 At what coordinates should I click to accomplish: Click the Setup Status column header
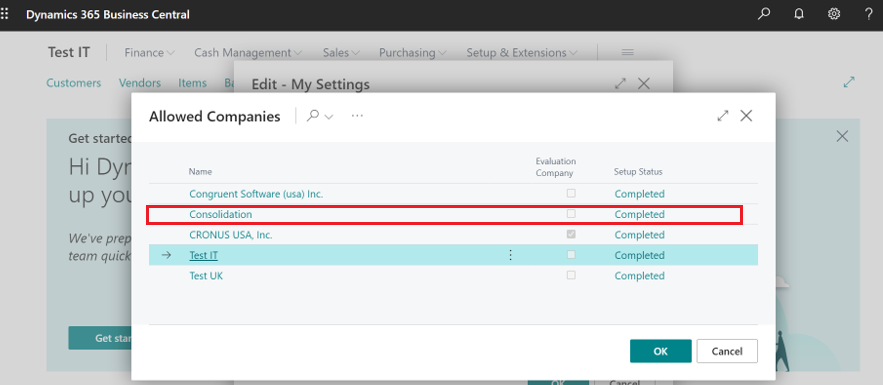(638, 171)
